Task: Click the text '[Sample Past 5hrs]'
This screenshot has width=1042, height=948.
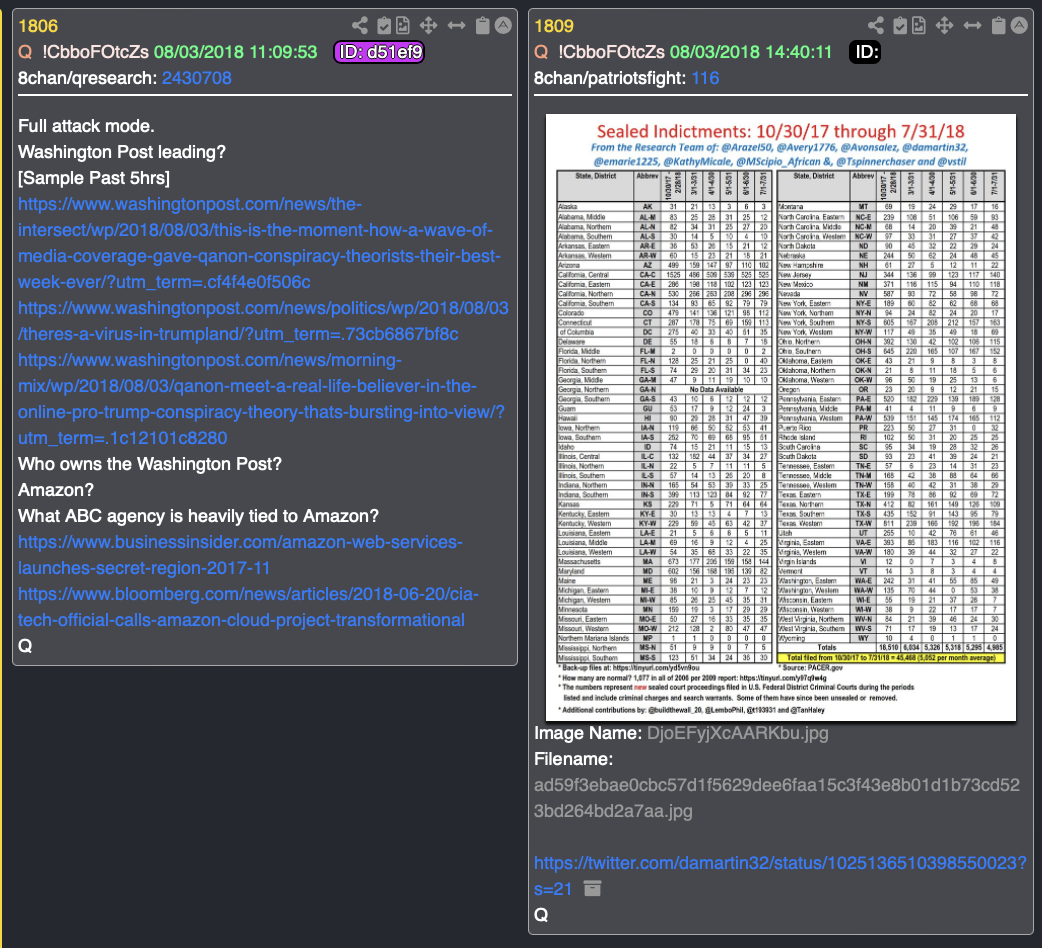Action: [x=94, y=177]
